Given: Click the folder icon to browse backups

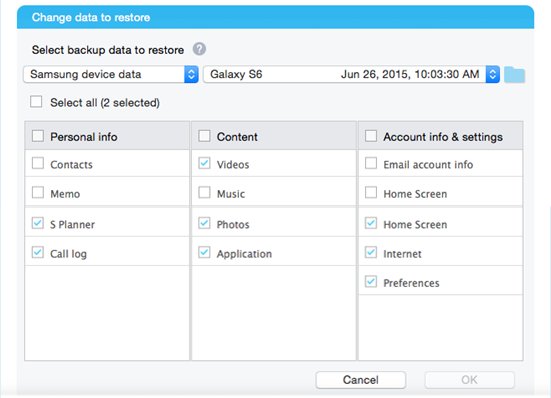Looking at the screenshot, I should (514, 74).
